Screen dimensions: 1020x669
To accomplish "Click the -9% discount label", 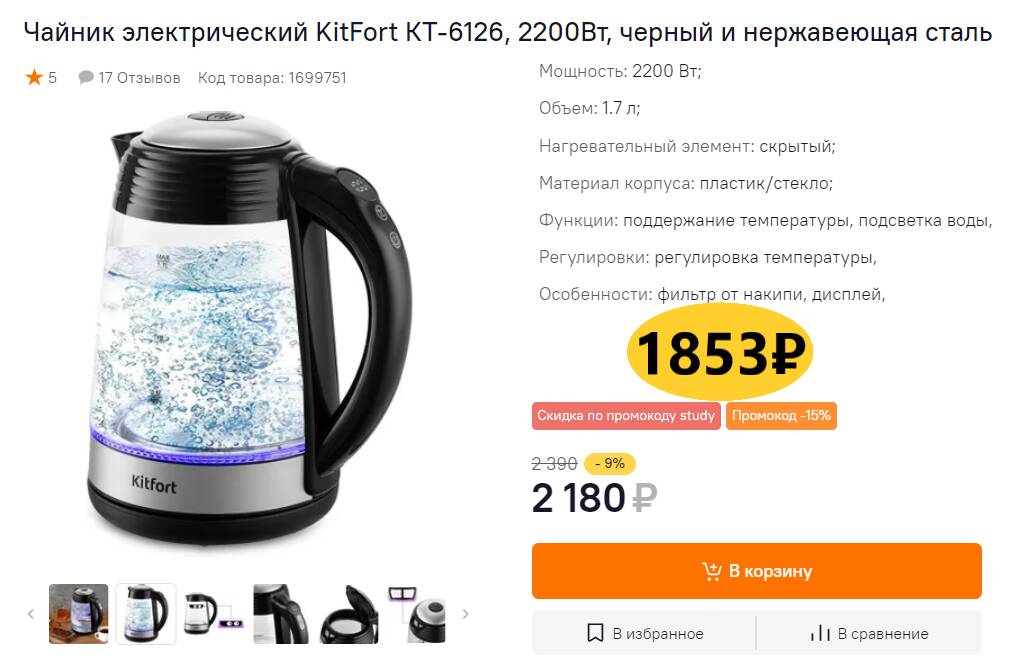I will pos(610,463).
